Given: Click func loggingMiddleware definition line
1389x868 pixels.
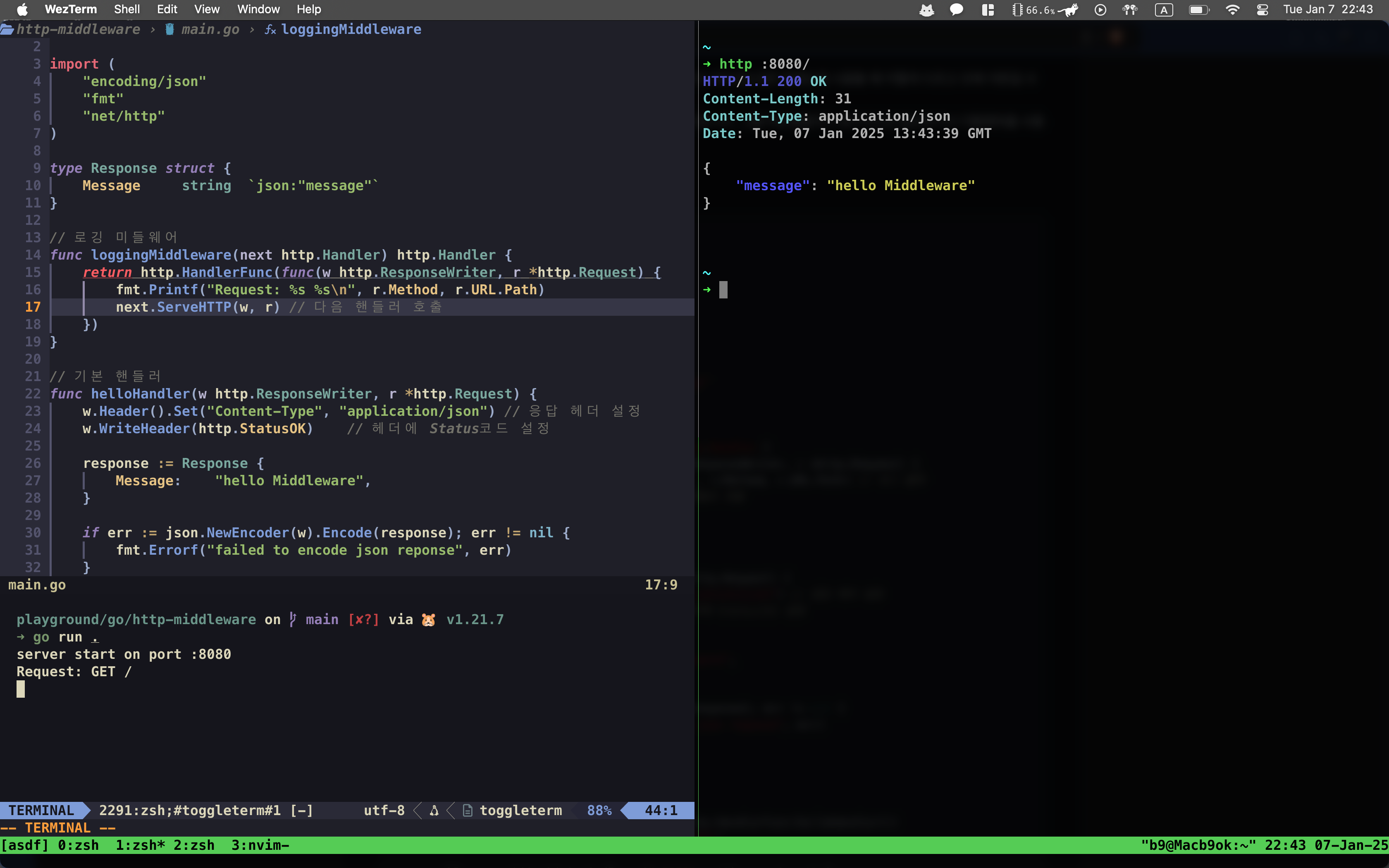Looking at the screenshot, I should tap(281, 255).
